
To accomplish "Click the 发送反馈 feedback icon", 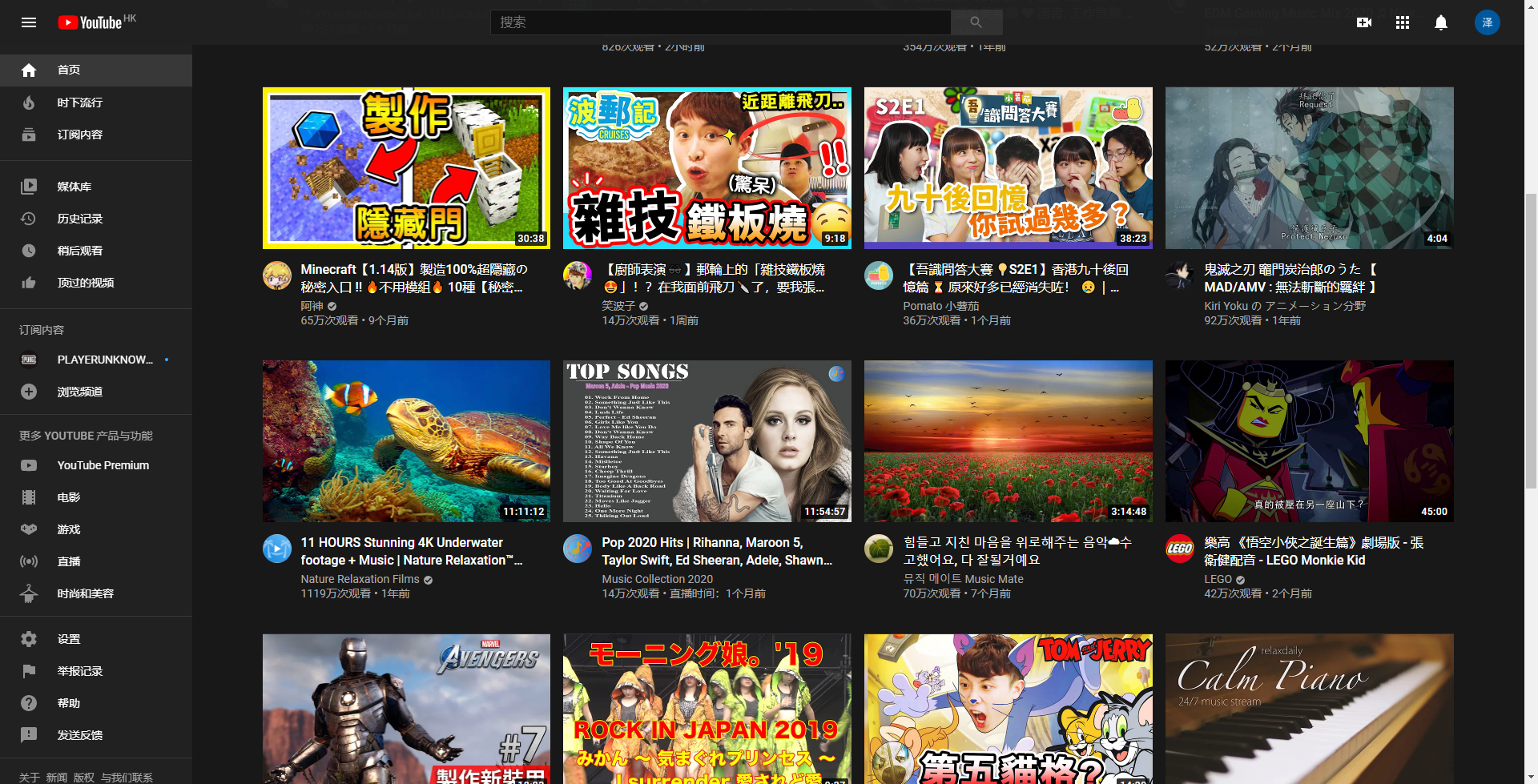I will pyautogui.click(x=29, y=735).
